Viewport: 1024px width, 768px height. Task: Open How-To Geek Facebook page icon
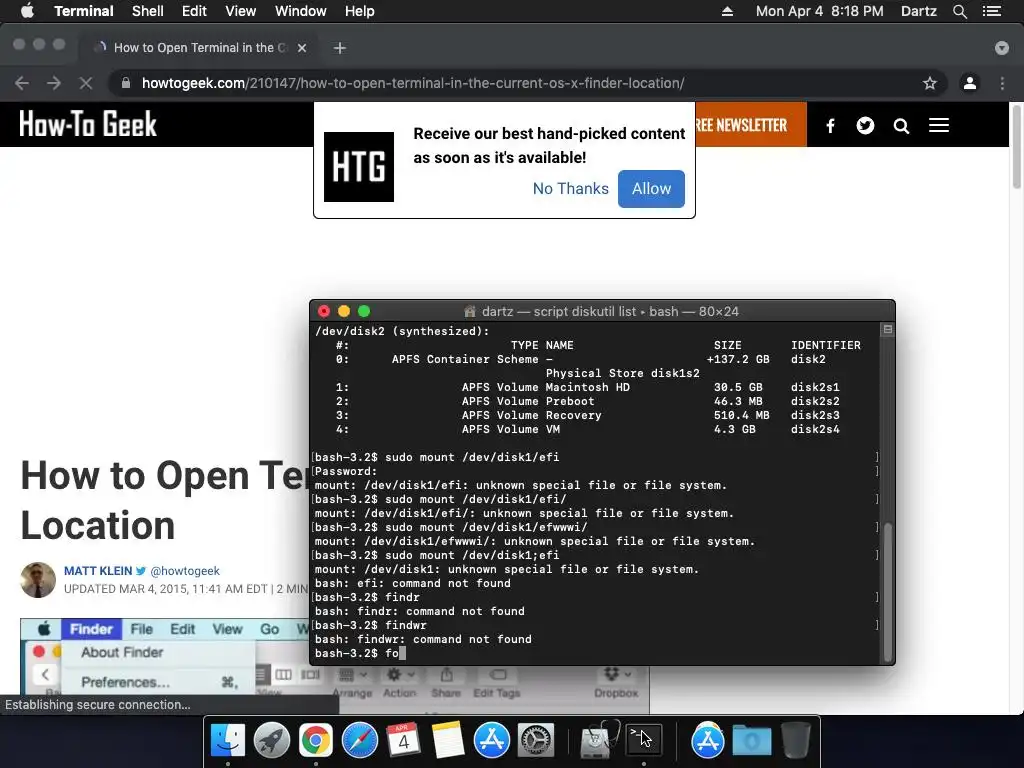point(830,125)
